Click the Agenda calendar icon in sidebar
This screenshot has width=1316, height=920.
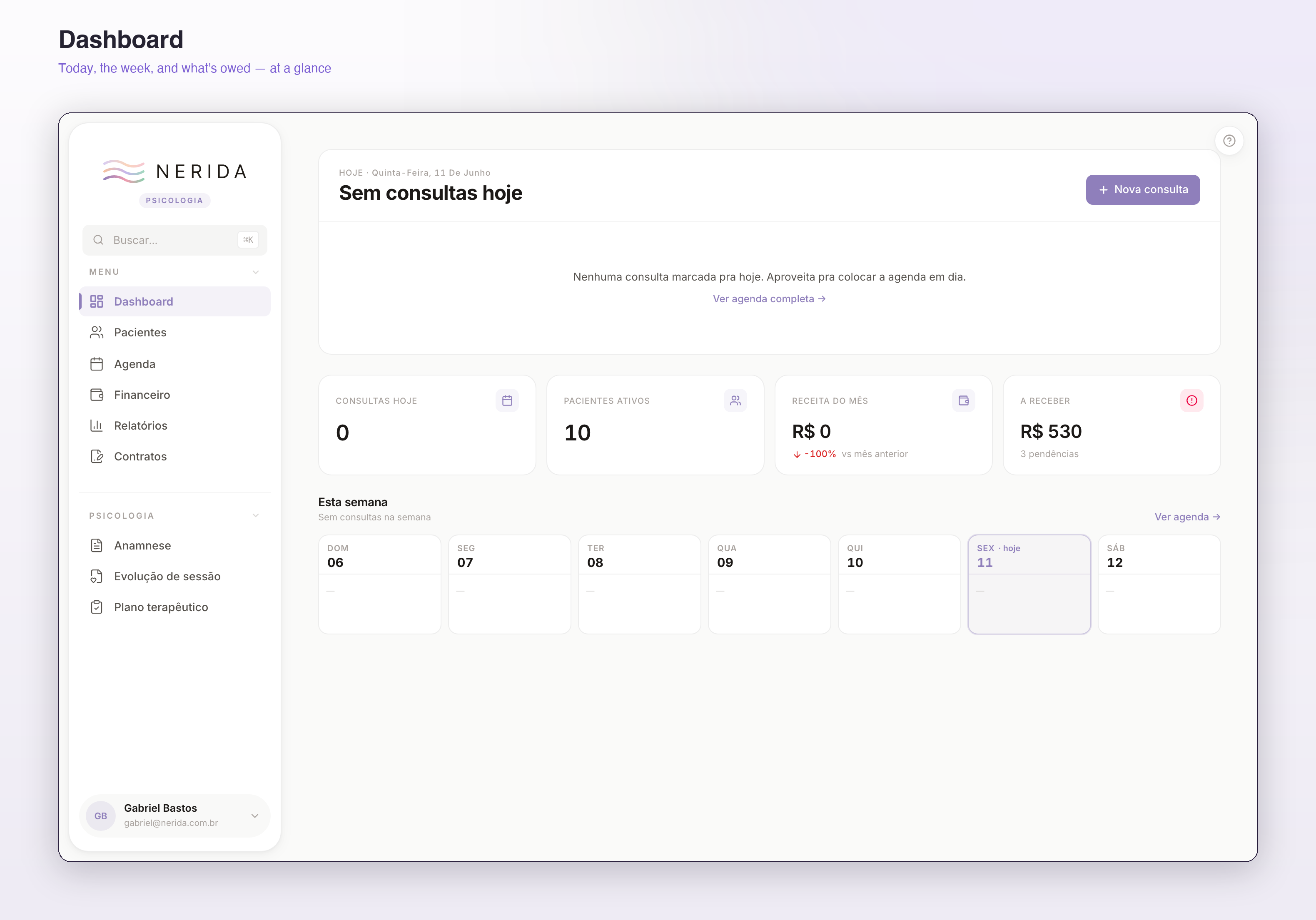96,364
